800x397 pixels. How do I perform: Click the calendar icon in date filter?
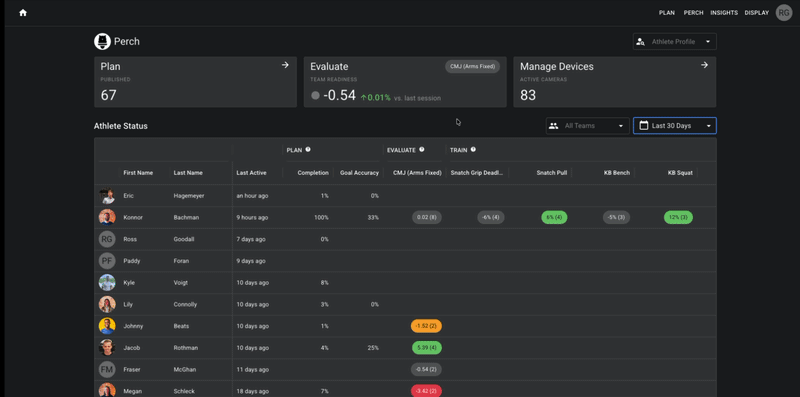[x=644, y=126]
